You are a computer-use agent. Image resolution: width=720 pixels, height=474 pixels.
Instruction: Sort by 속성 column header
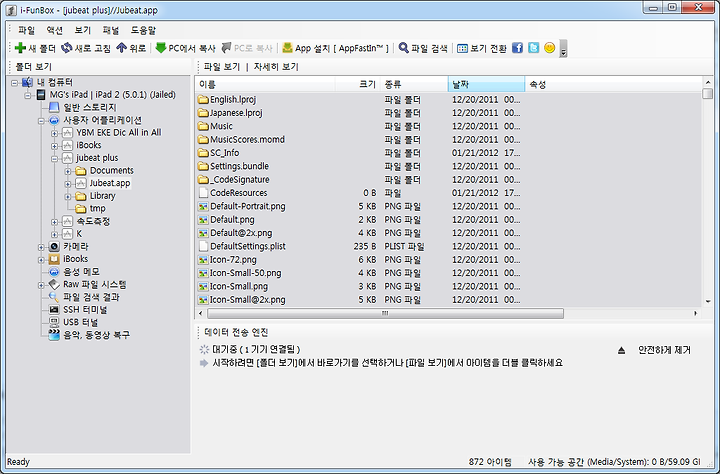[613, 85]
